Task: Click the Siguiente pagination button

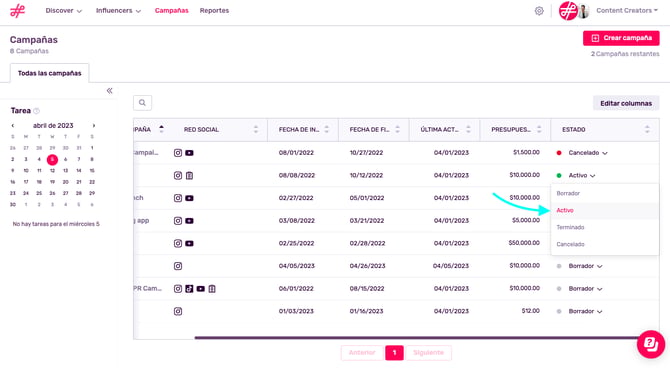Action: pyautogui.click(x=429, y=353)
